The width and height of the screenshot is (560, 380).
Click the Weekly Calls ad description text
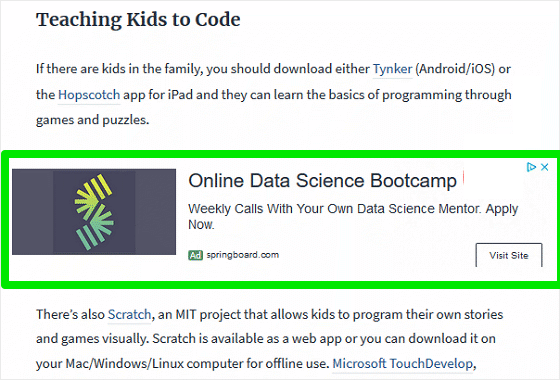click(x=353, y=216)
